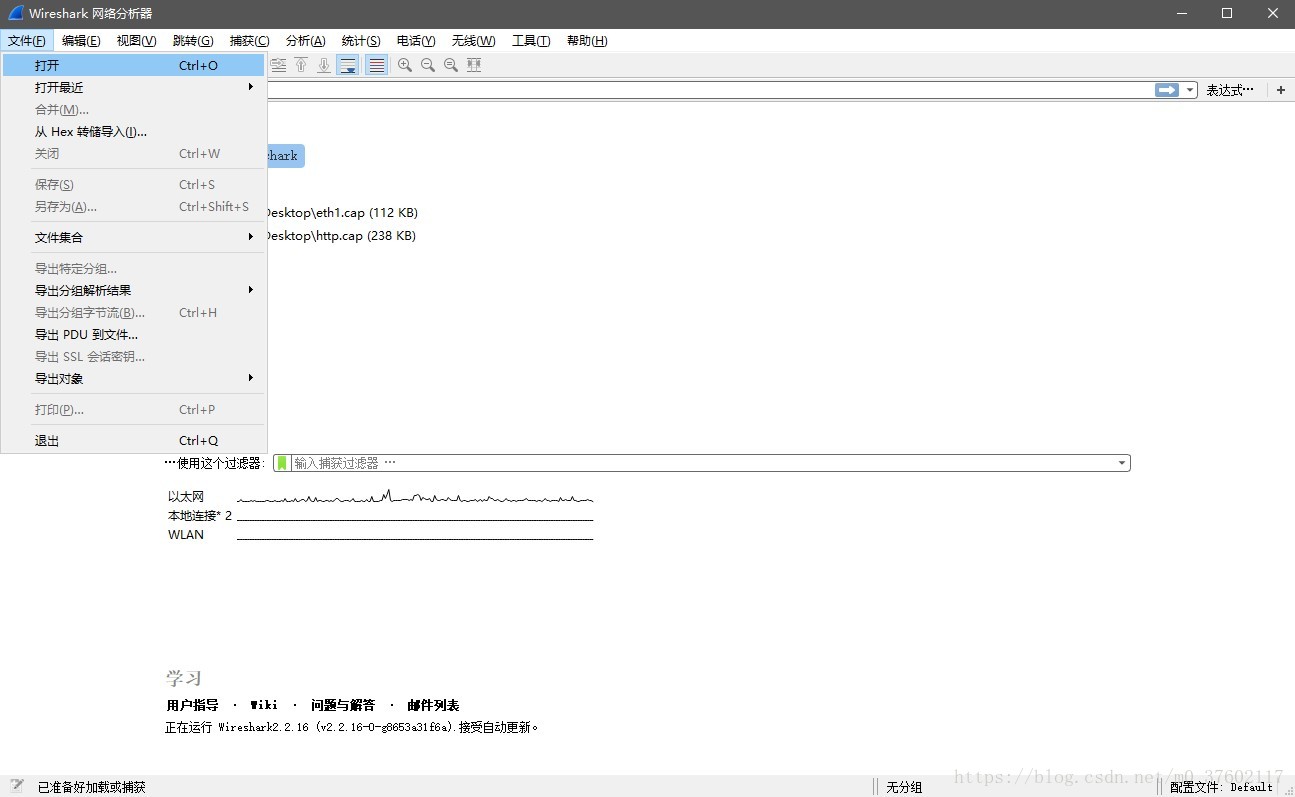The width and height of the screenshot is (1295, 797).
Task: Open the display filter history dropdown
Action: 1190,90
